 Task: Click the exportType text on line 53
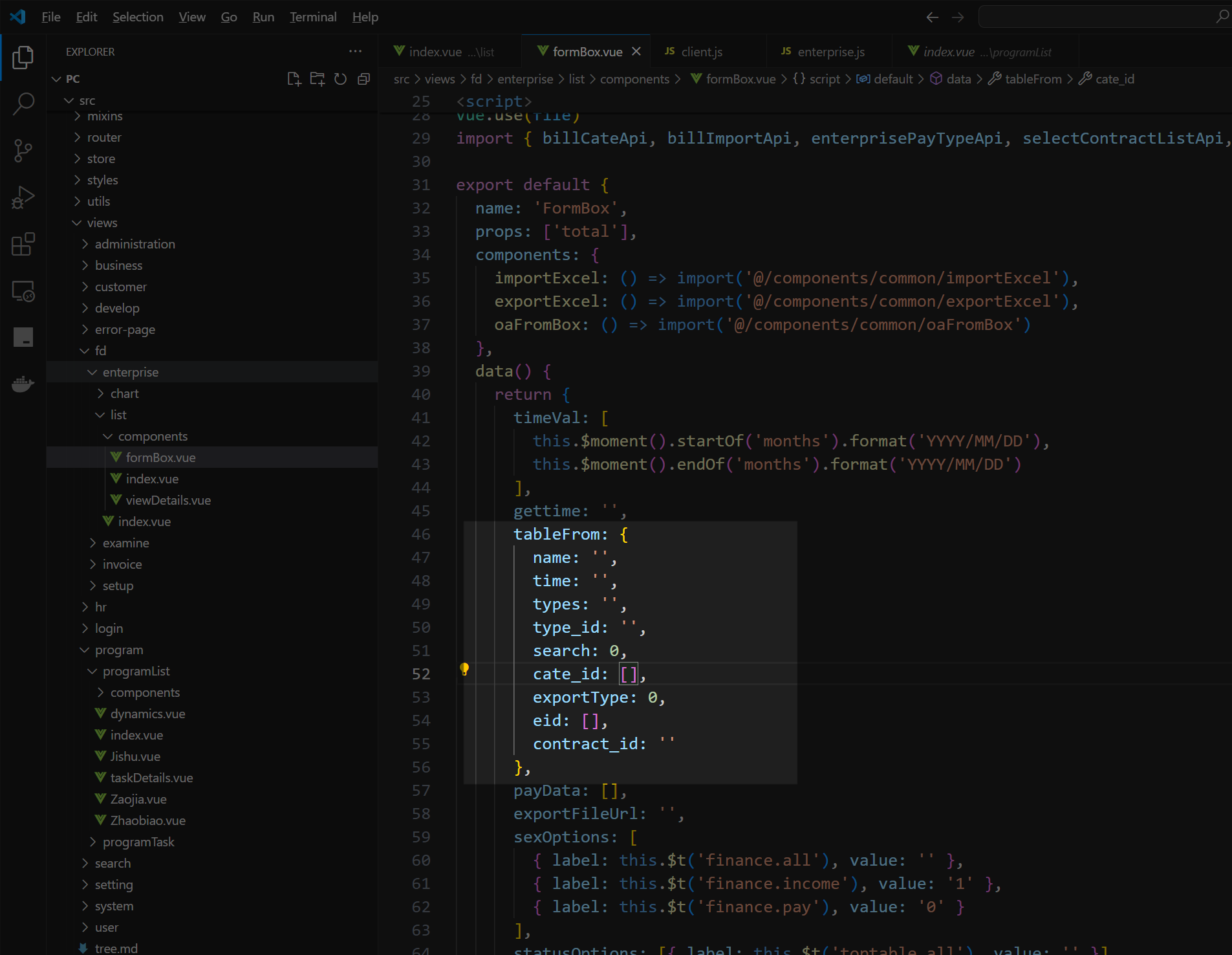pyautogui.click(x=581, y=697)
